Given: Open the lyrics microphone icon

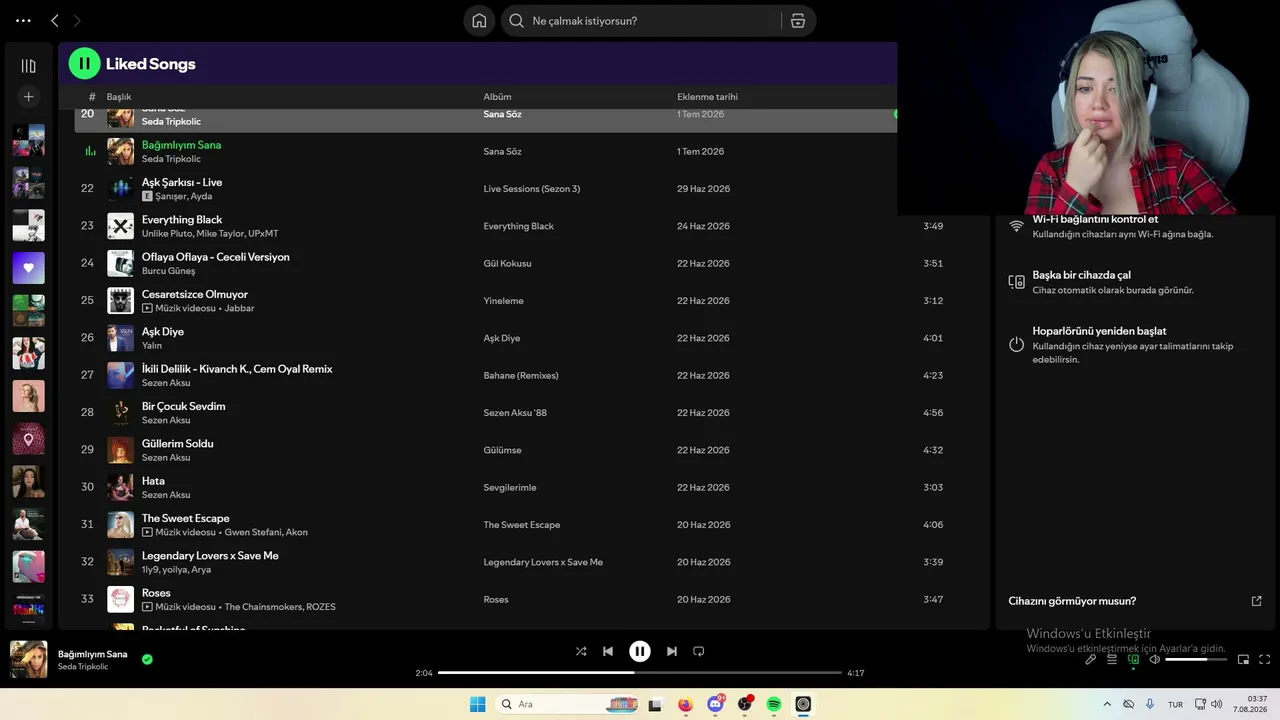Looking at the screenshot, I should [x=1091, y=659].
